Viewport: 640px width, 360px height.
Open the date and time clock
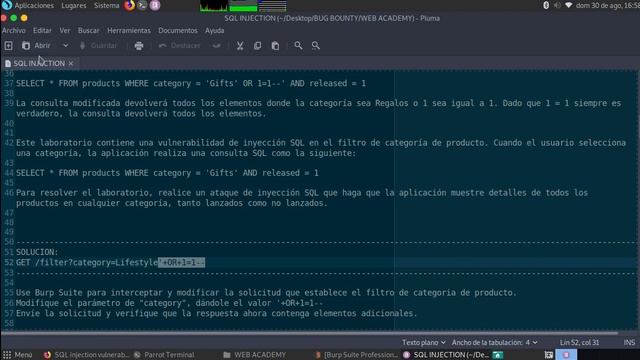608,5
